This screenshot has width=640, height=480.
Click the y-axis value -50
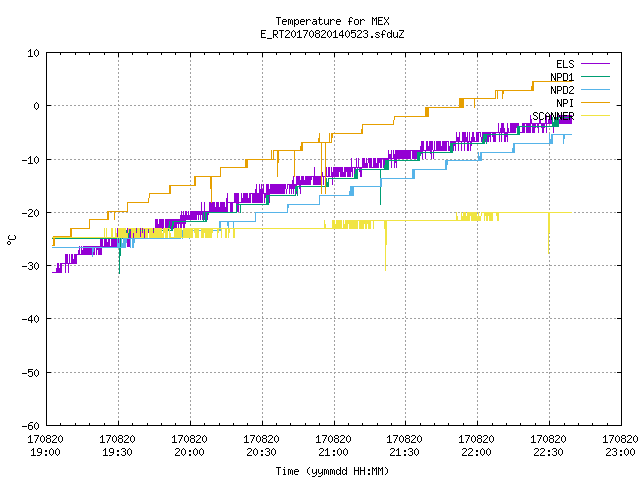point(31,373)
